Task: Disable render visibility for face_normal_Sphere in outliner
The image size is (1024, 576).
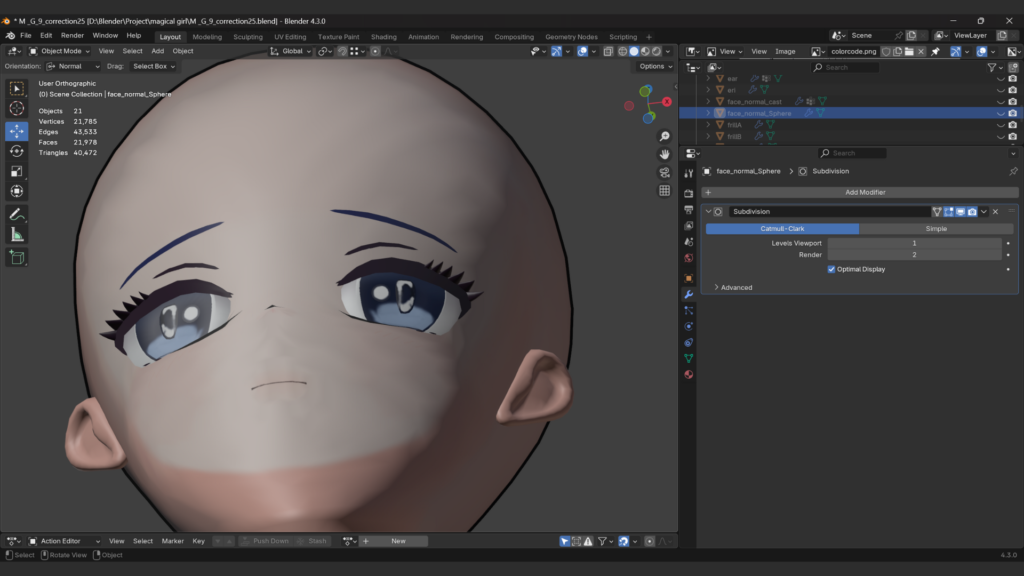Action: [1012, 113]
